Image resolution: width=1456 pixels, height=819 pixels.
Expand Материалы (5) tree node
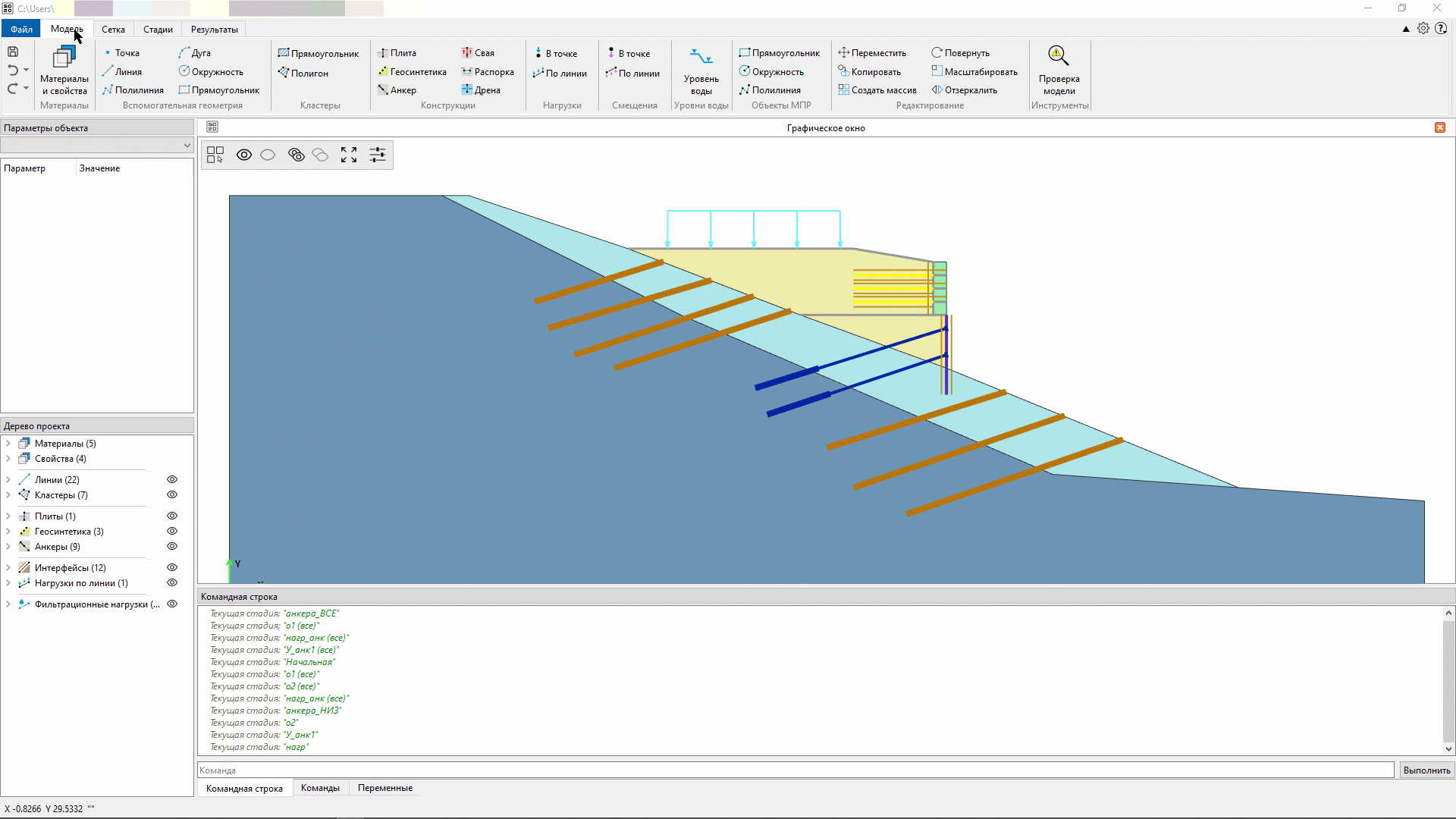tap(8, 444)
